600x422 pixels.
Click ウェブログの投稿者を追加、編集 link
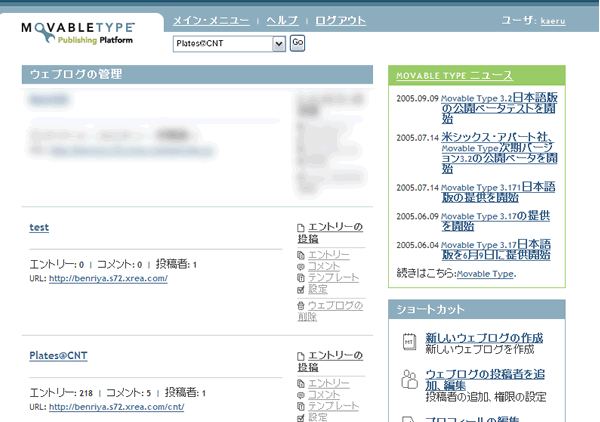pyautogui.click(x=485, y=380)
